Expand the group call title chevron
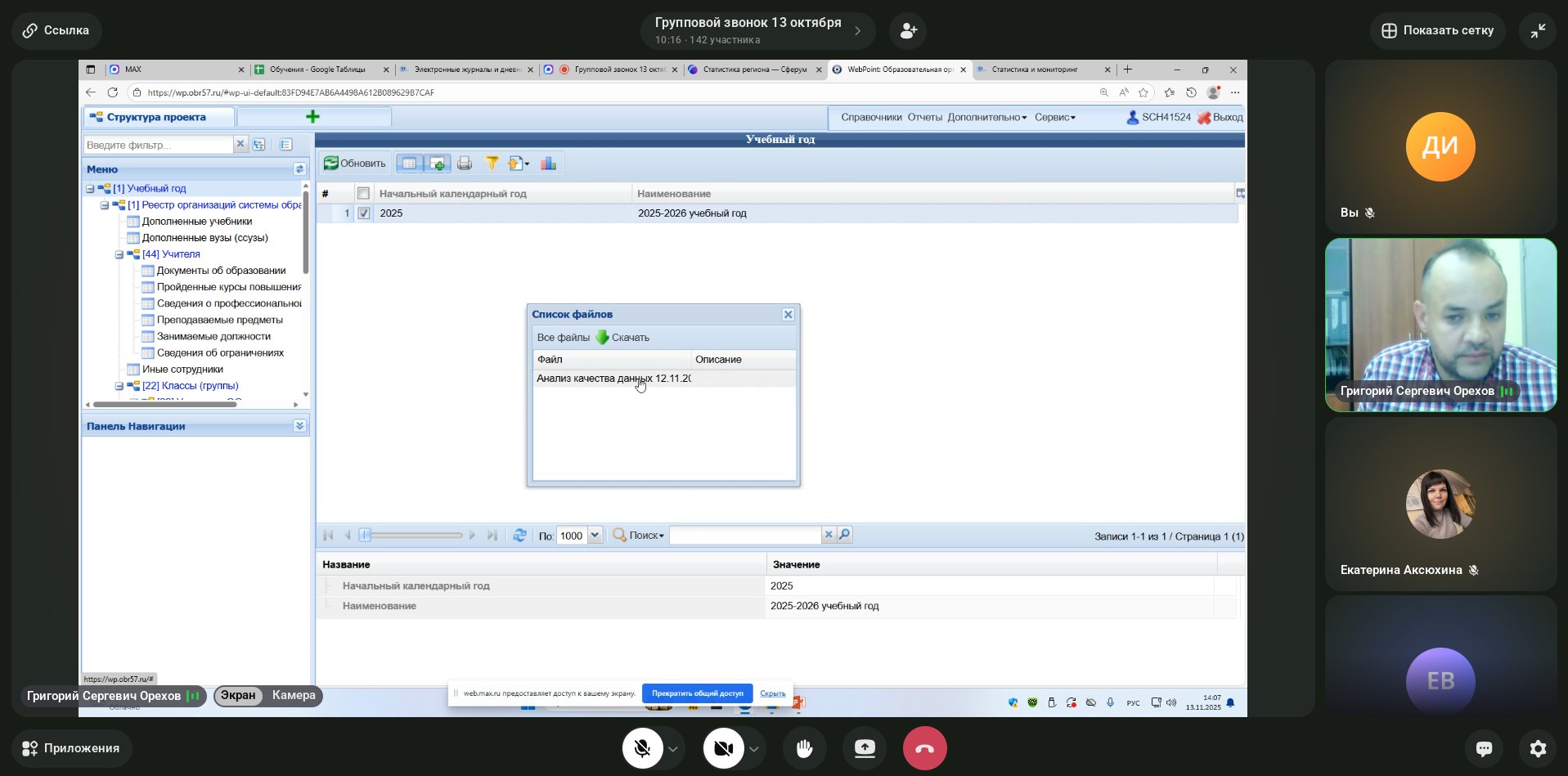1568x776 pixels. [857, 31]
